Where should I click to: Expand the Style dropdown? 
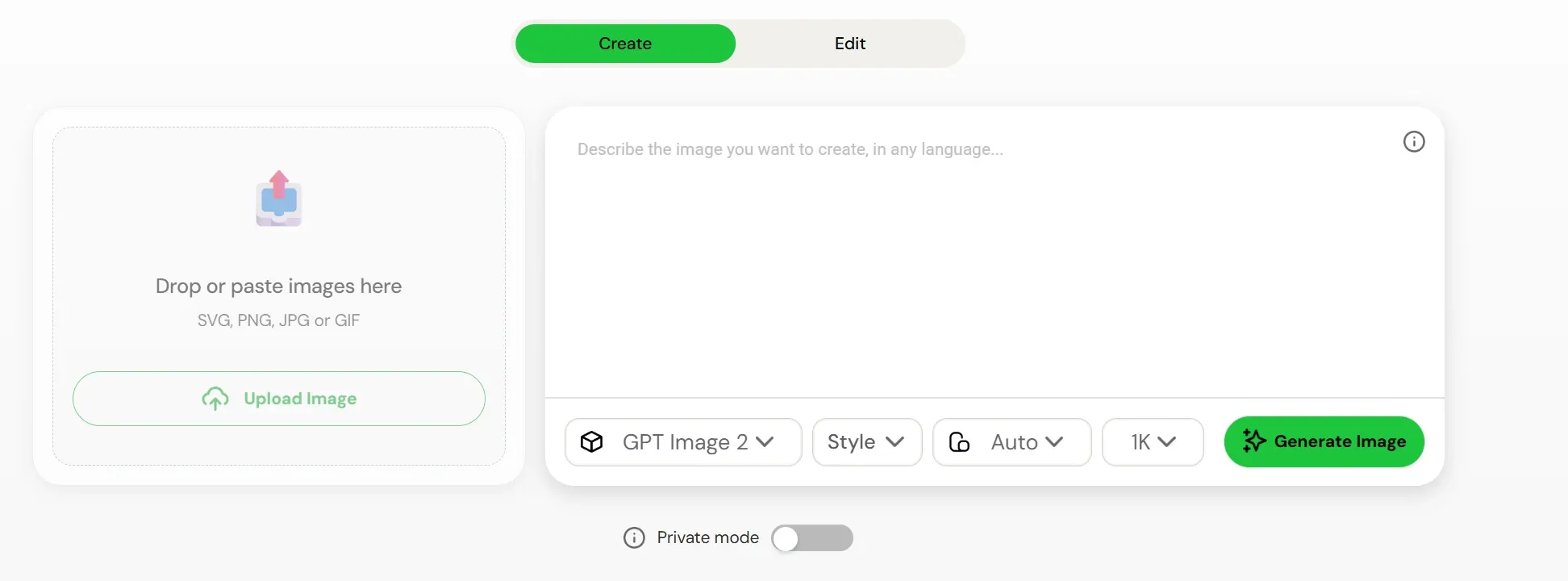coord(867,442)
